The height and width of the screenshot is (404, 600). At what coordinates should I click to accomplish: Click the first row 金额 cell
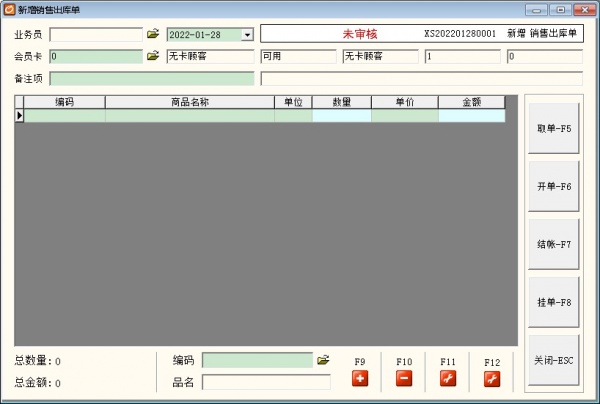[472, 116]
